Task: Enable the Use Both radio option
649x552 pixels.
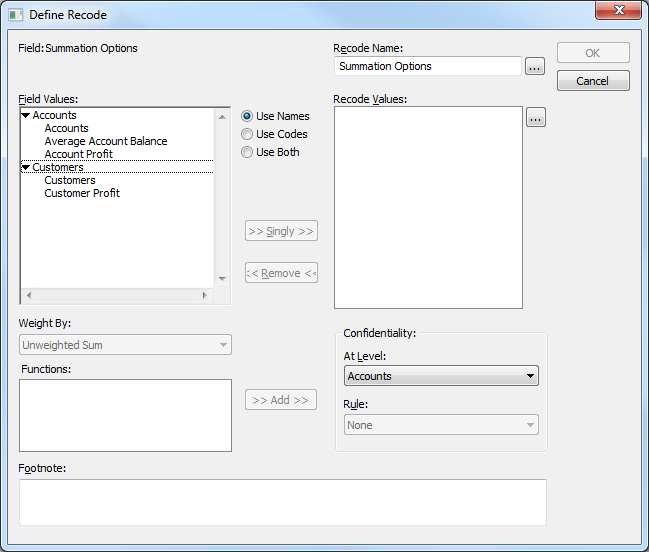Action: (247, 152)
